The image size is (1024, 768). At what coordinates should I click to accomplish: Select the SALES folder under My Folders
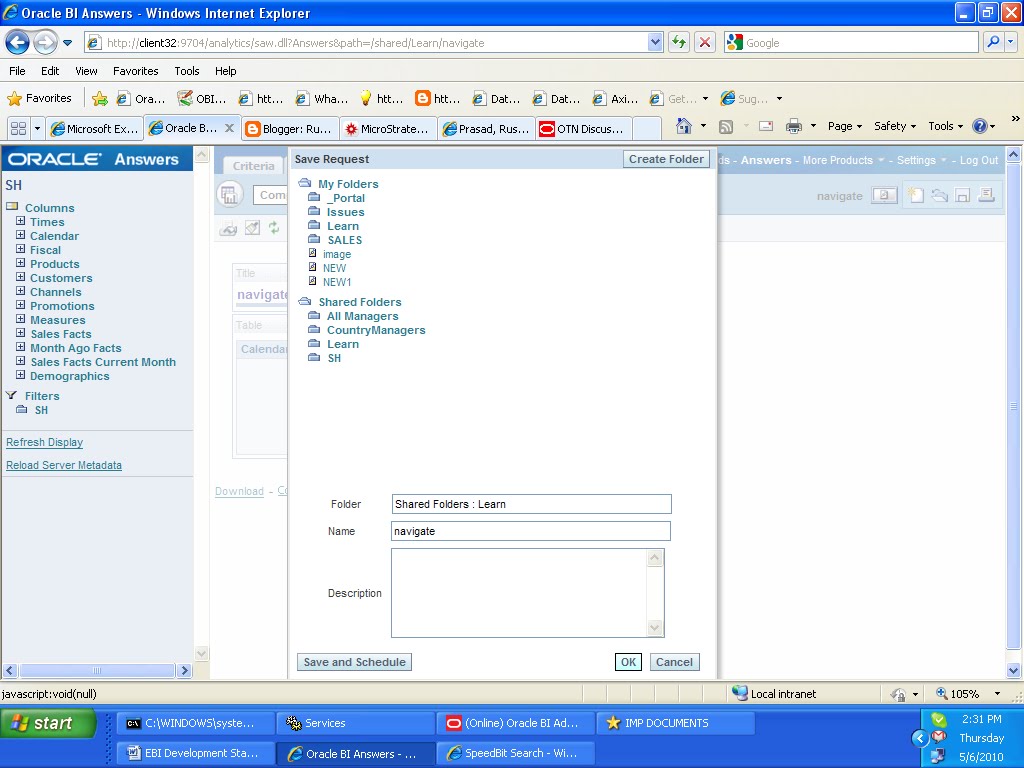point(344,240)
